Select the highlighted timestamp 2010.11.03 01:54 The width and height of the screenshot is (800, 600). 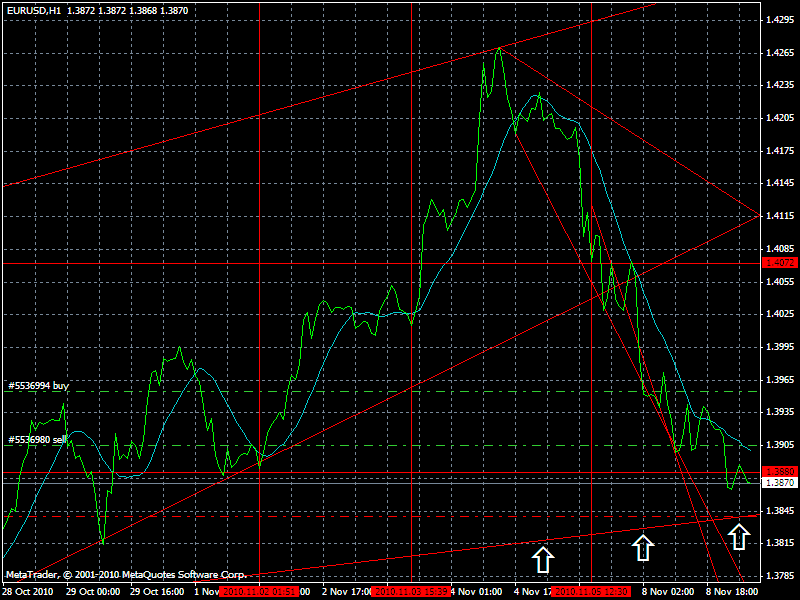258,590
